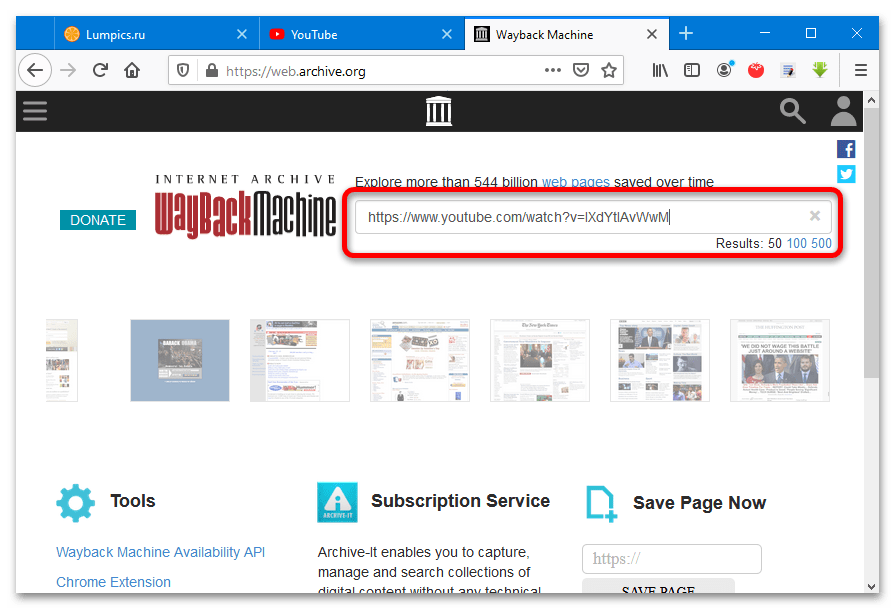Screen dimensions: 895x609
Task: Go to the Firefox home page icon
Action: tap(132, 70)
